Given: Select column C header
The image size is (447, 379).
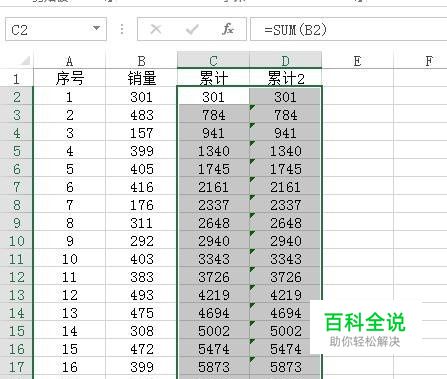Looking at the screenshot, I should click(x=213, y=61).
